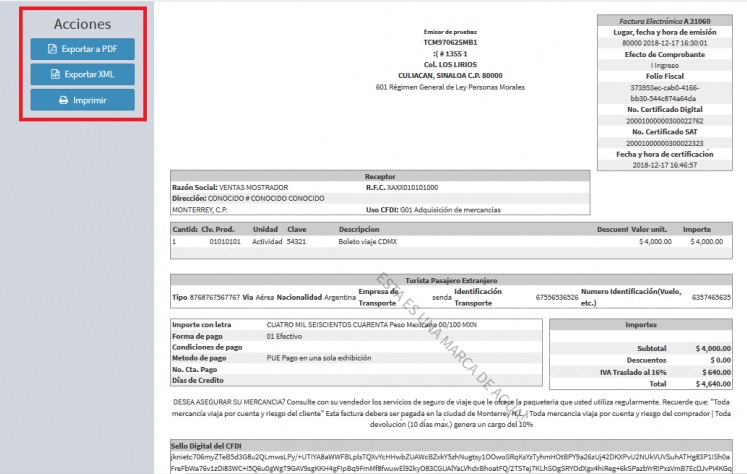Click the Importes summary header

point(640,325)
